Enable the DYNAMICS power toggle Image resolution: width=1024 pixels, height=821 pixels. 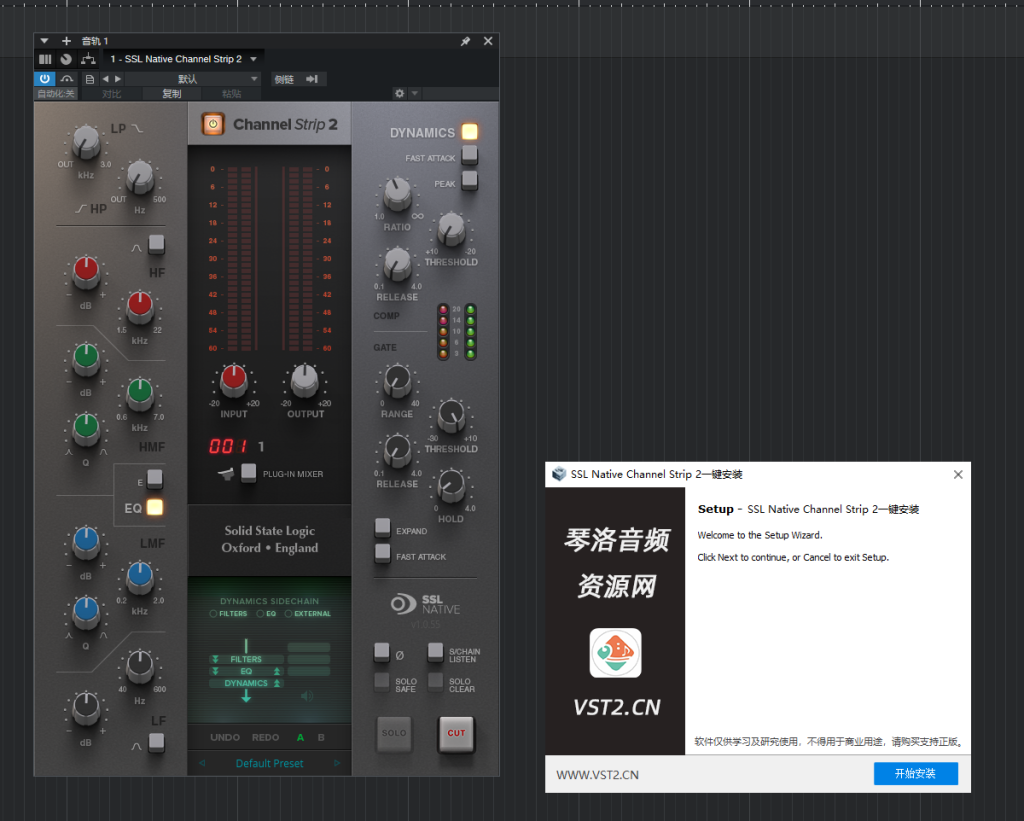[469, 132]
